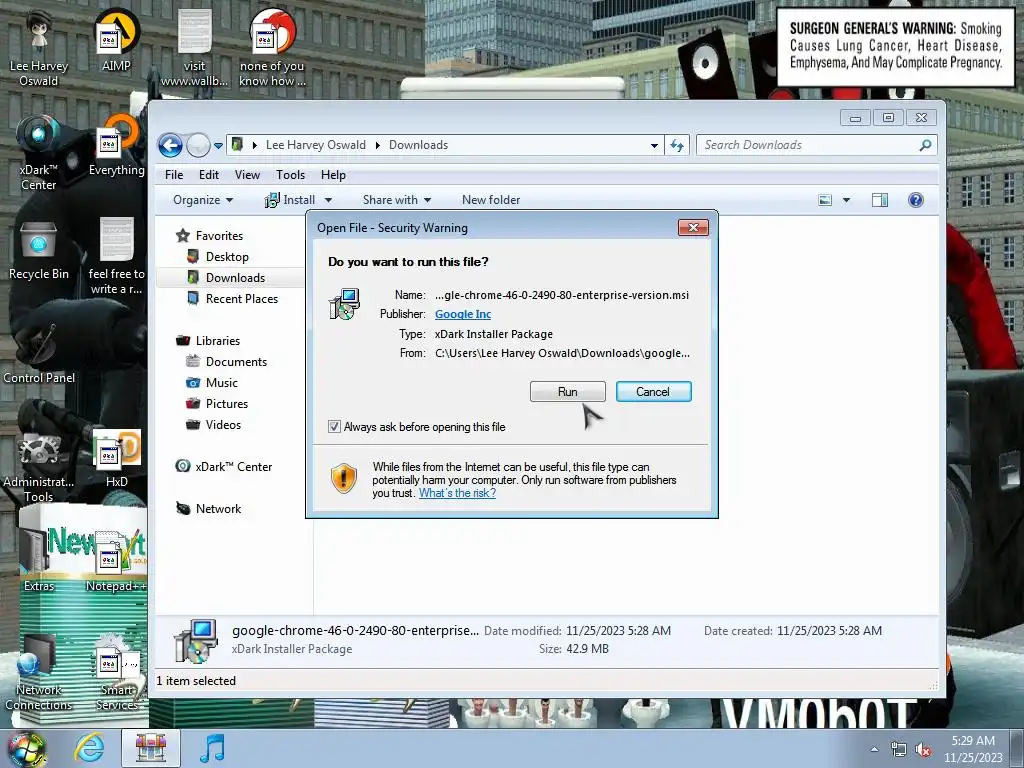The width and height of the screenshot is (1024, 768).
Task: Open the Organize dropdown menu
Action: (x=202, y=200)
